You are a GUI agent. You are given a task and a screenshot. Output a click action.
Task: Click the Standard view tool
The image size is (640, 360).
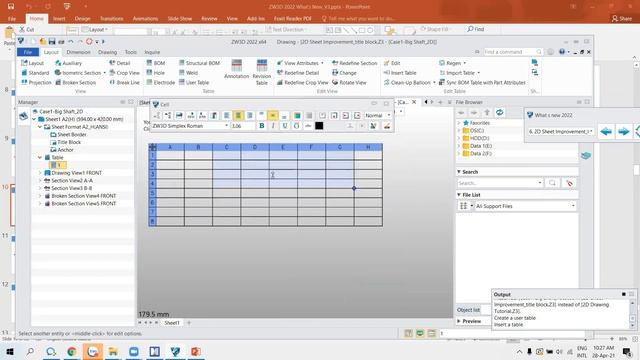35,73
